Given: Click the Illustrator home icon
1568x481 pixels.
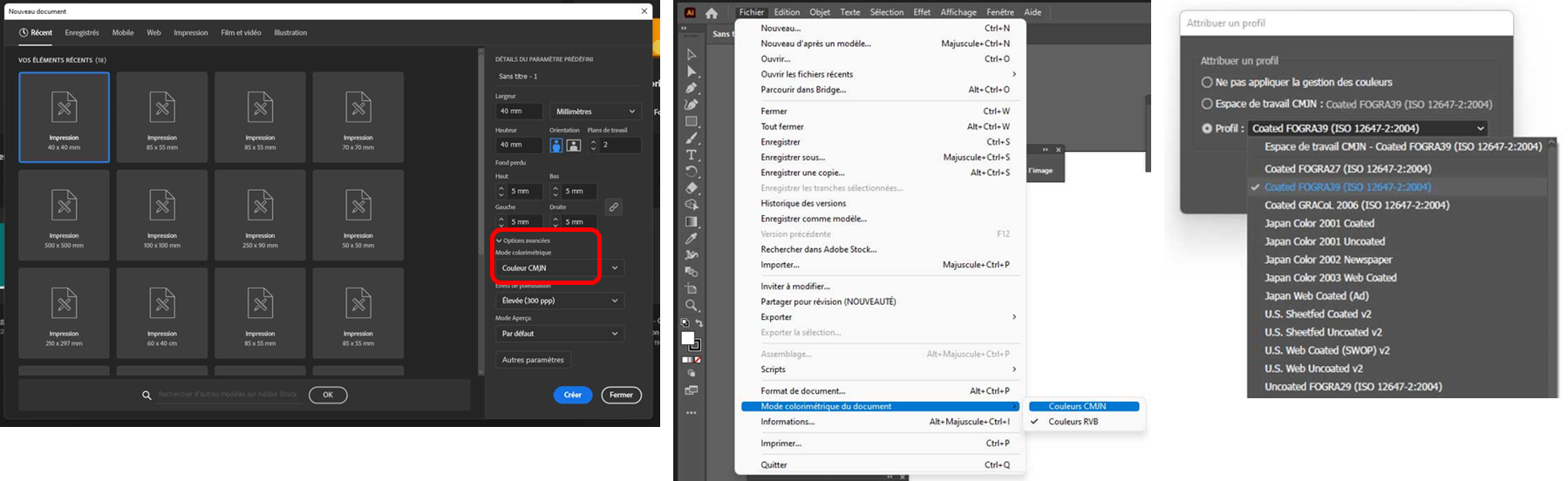Looking at the screenshot, I should click(x=712, y=13).
